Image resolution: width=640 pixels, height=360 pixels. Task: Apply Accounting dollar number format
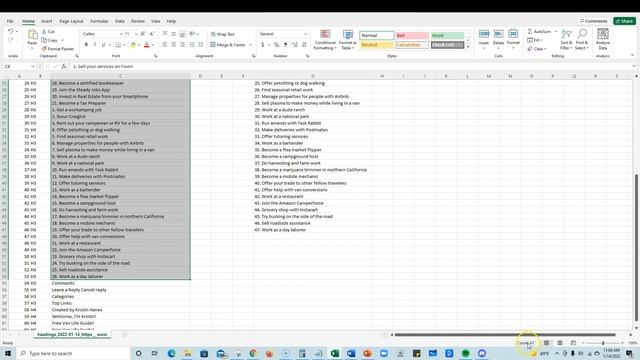[263, 45]
